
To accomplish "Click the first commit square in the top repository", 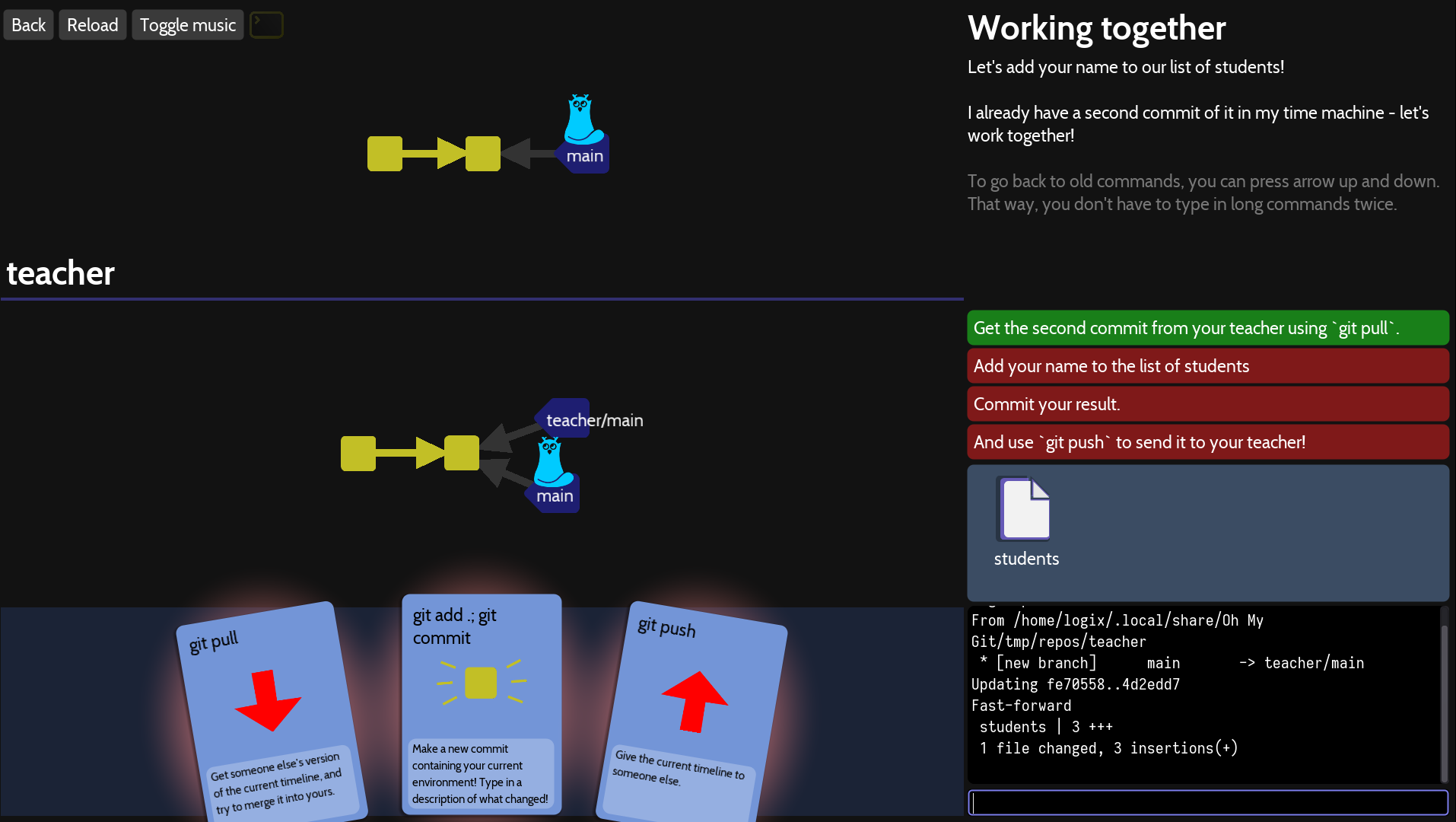I will [x=385, y=153].
